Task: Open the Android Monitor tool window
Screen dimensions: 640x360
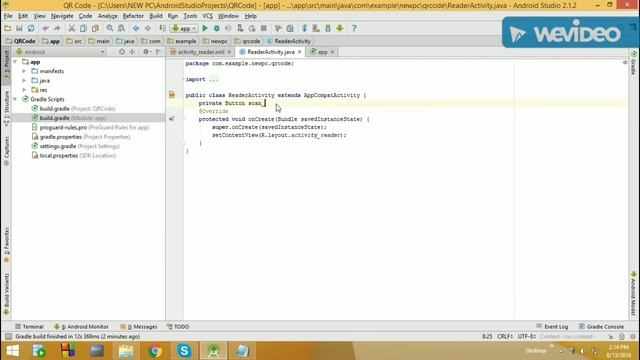Action: coord(81,327)
